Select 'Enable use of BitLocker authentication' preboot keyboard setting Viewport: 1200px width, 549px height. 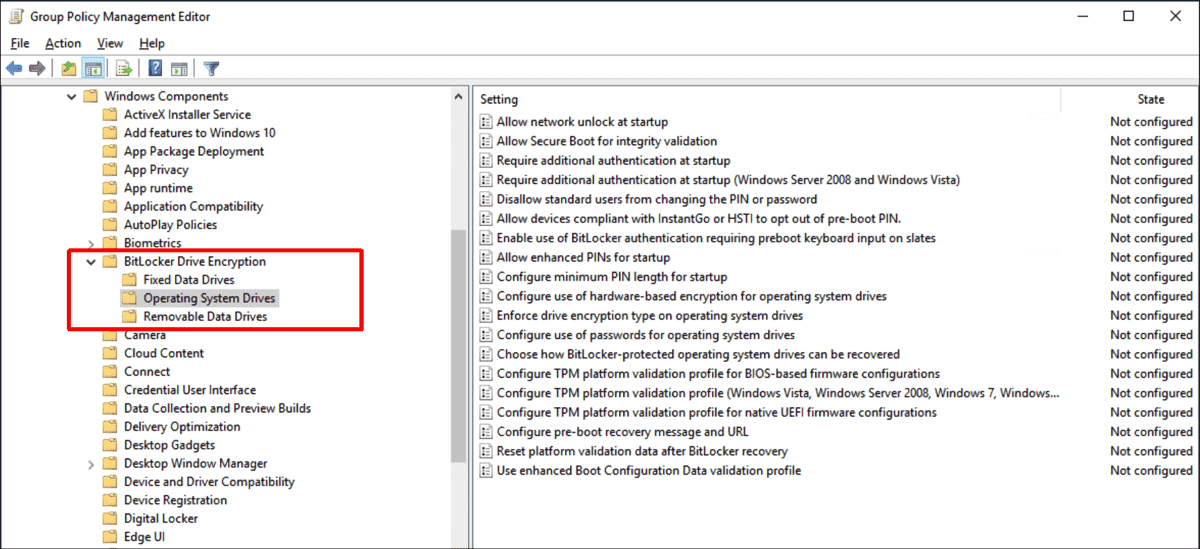pos(716,238)
